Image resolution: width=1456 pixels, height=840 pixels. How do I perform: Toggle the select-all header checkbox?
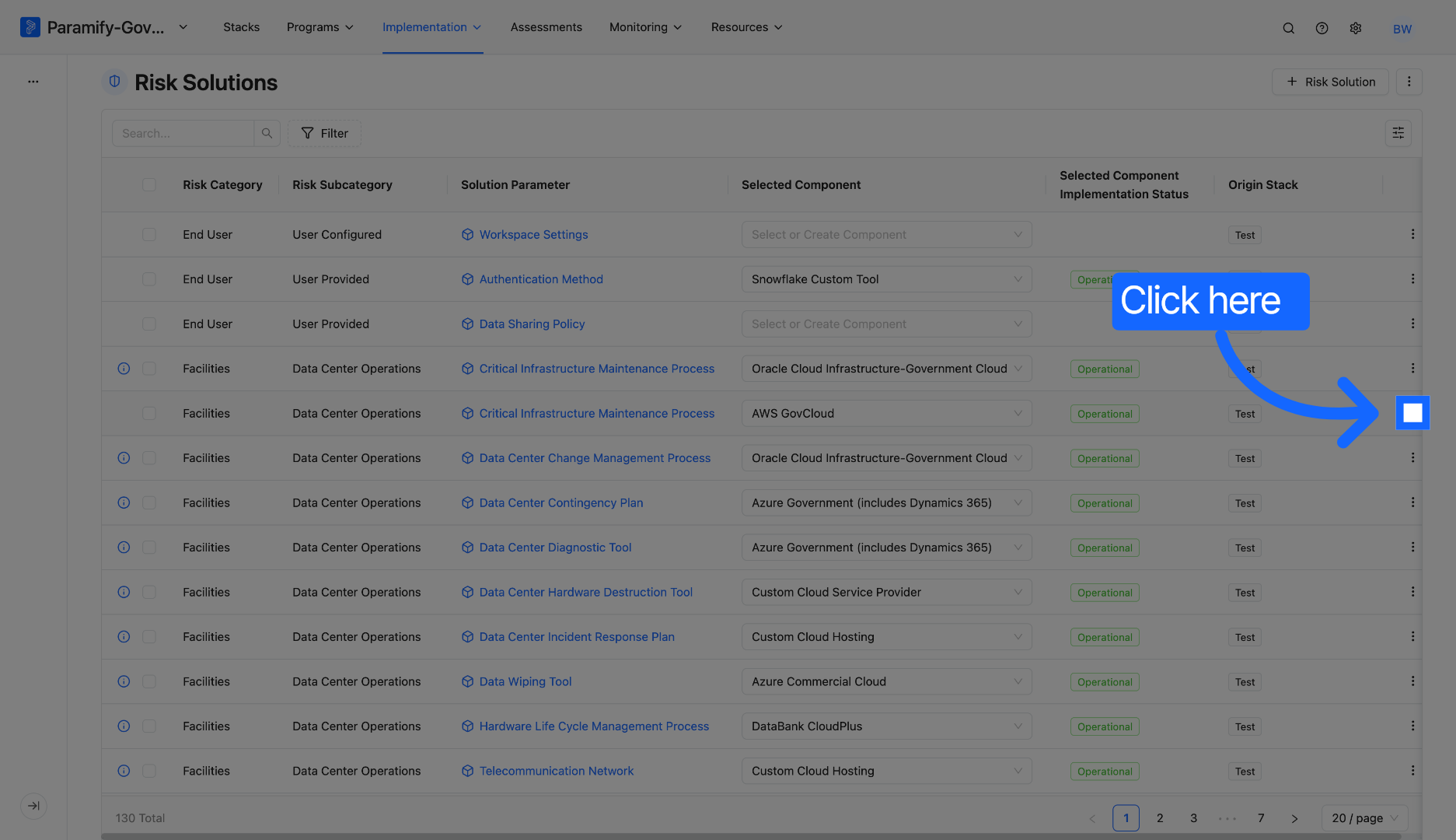(149, 184)
